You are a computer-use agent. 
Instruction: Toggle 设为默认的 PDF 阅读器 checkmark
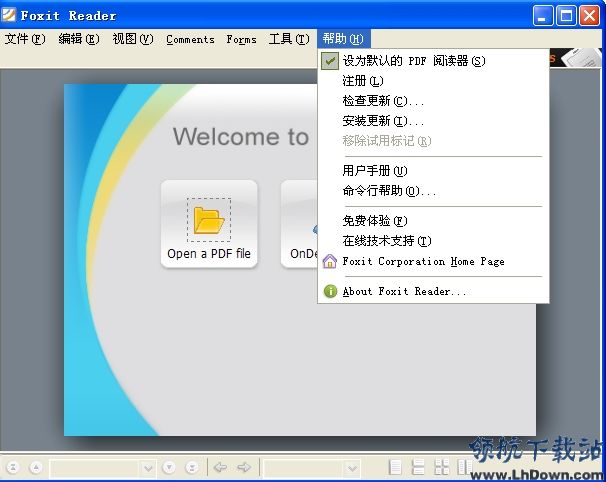[x=330, y=61]
